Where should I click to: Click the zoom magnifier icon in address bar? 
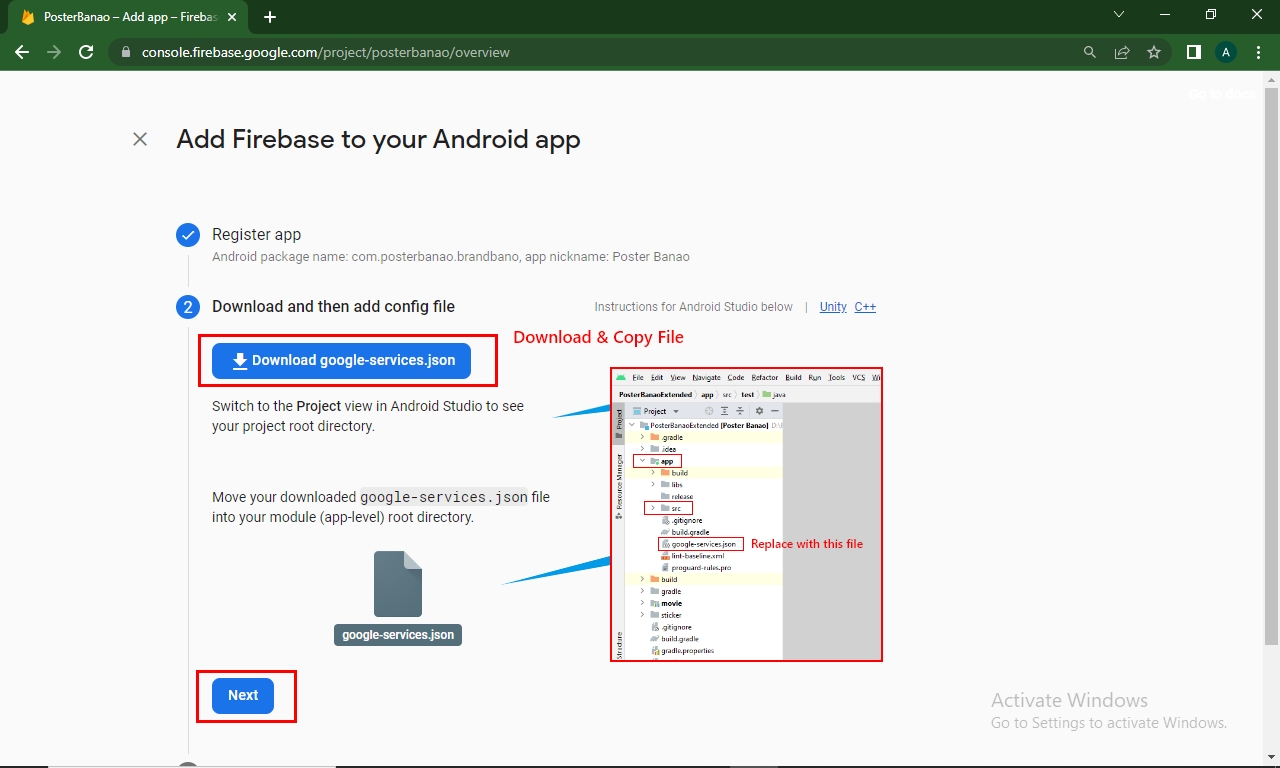coord(1090,52)
